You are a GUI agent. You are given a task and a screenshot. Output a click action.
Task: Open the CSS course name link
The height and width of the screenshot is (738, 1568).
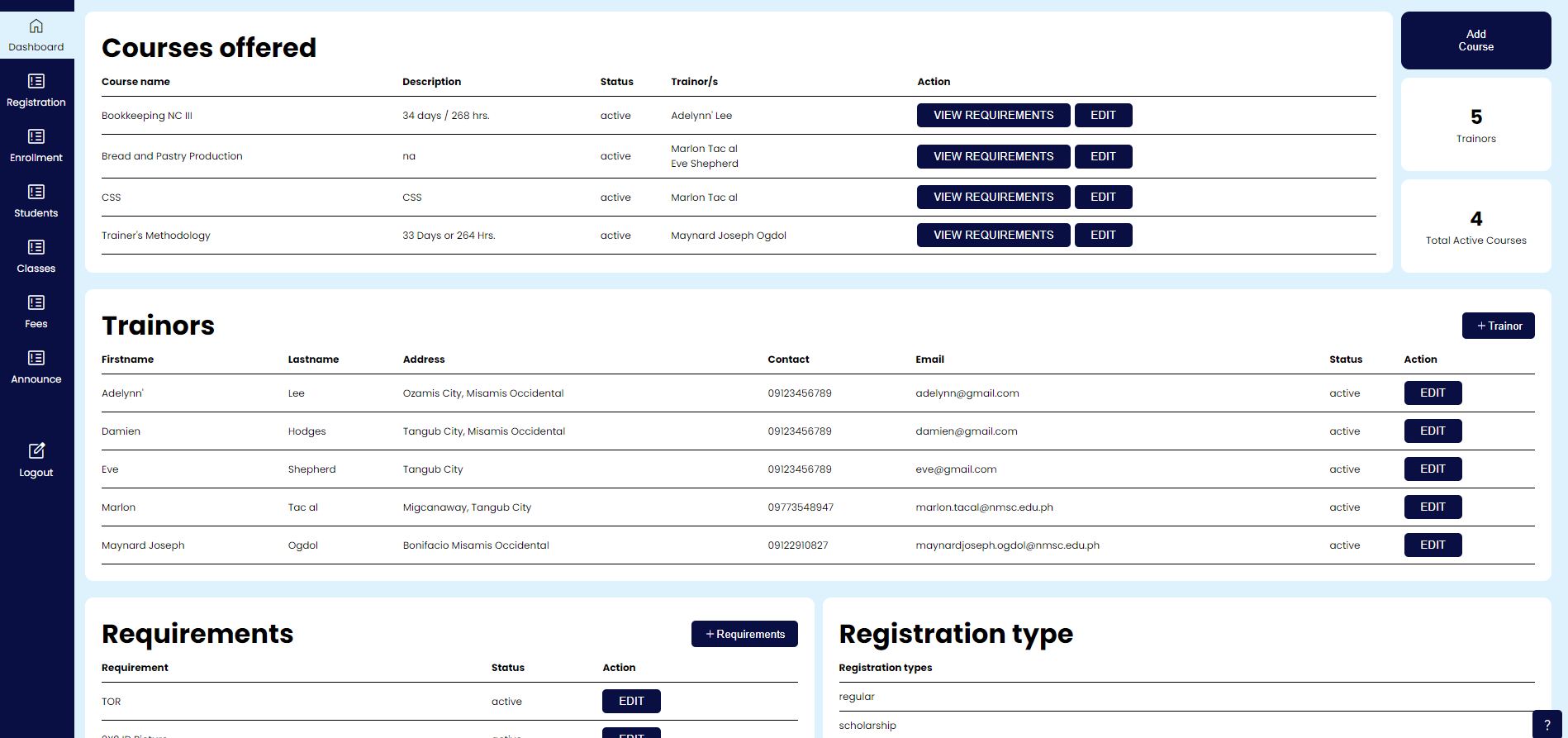(x=112, y=198)
